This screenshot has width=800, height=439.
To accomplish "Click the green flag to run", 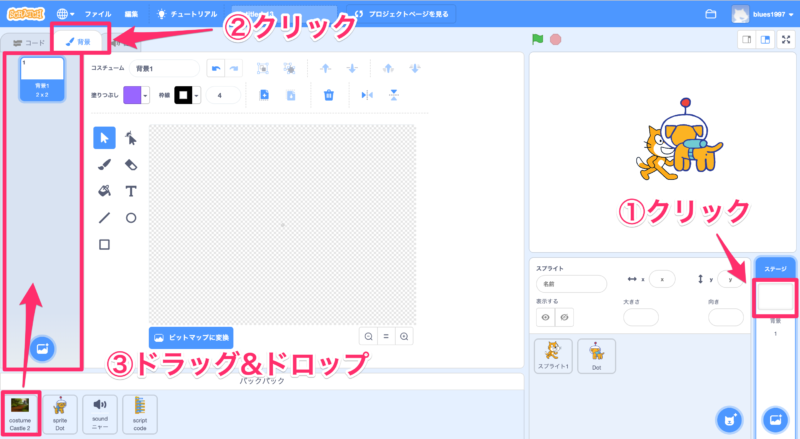I will [x=537, y=39].
